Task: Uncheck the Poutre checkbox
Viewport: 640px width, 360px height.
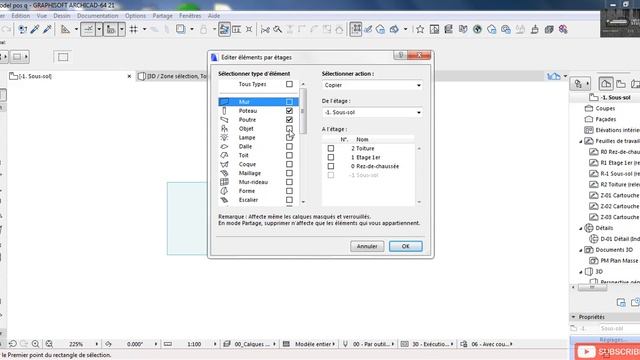Action: click(289, 120)
